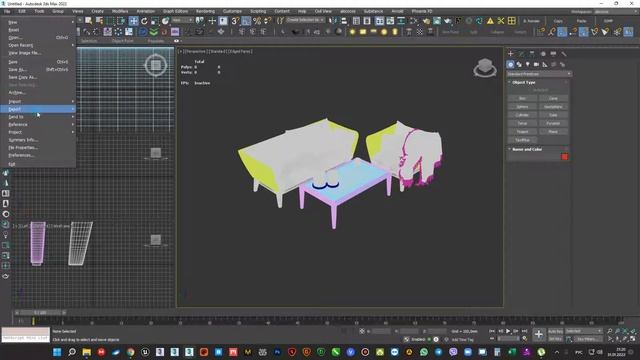Click the yellow warning triangle icon

[490, 20]
